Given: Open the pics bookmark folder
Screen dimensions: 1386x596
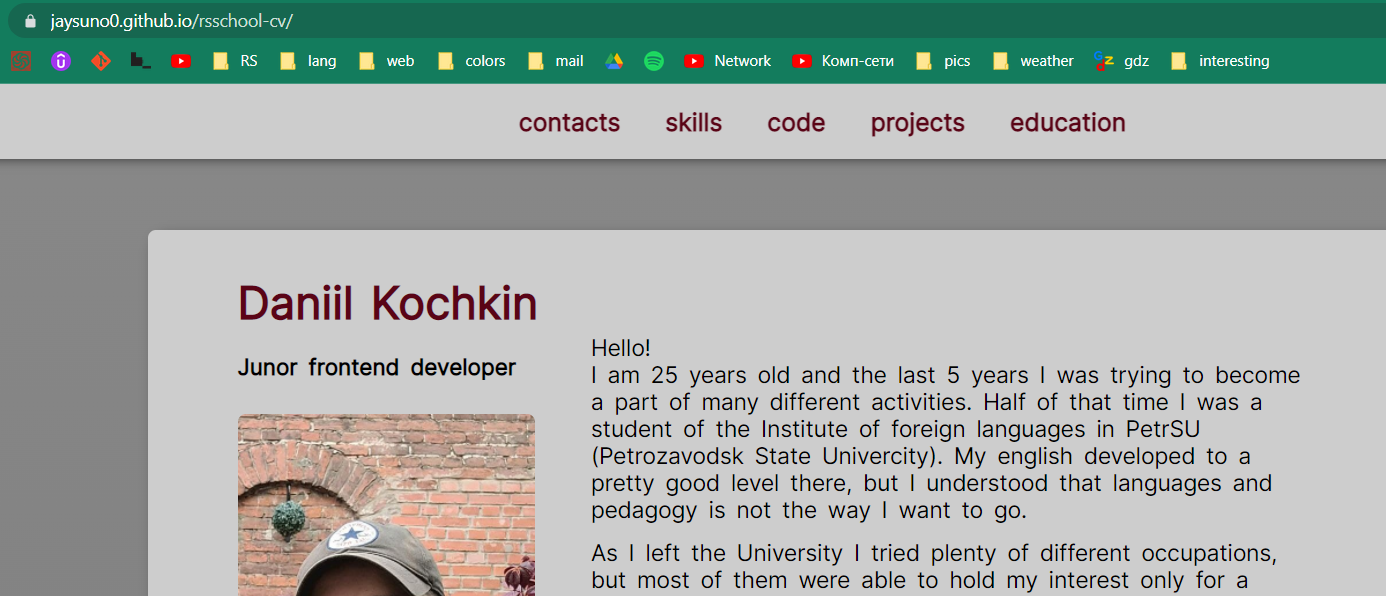Looking at the screenshot, I should pyautogui.click(x=943, y=61).
